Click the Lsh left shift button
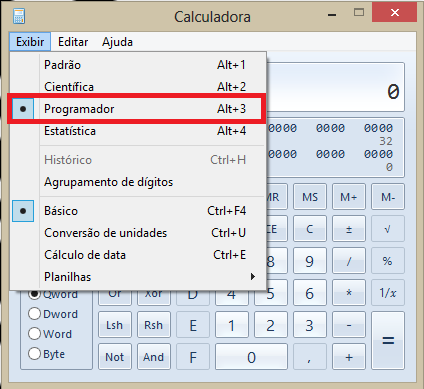 (x=115, y=325)
